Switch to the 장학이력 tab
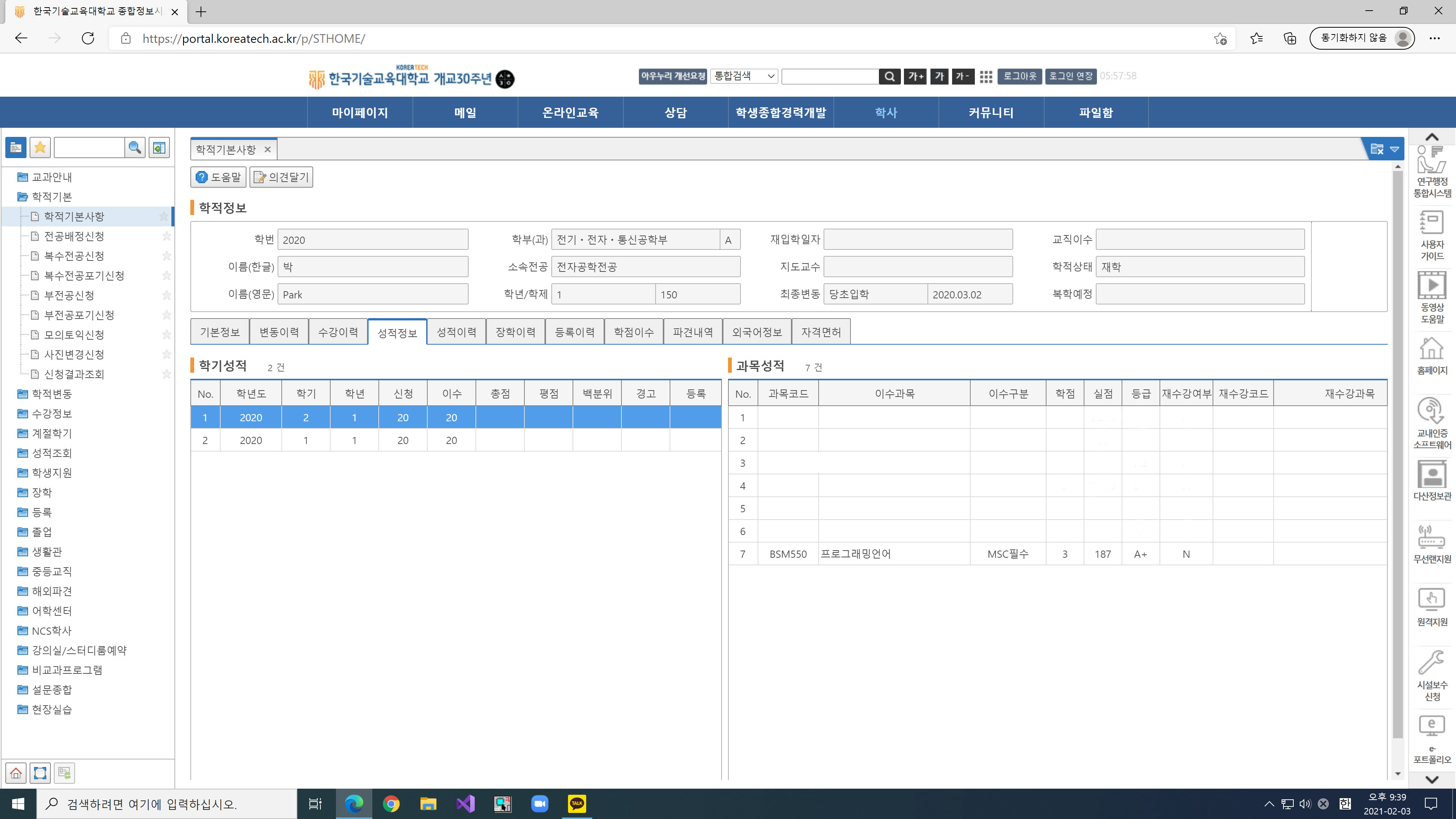Viewport: 1456px width, 819px height. (516, 332)
